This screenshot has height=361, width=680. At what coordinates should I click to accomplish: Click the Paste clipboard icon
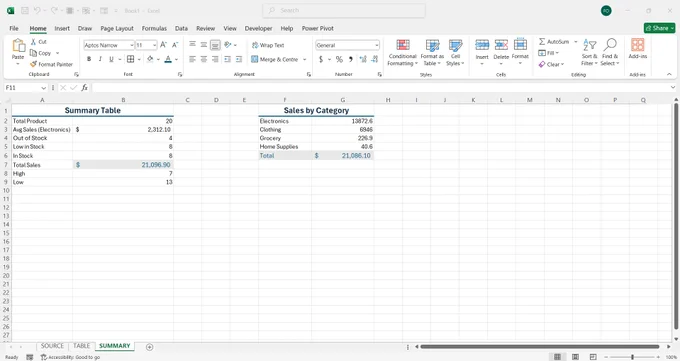point(18,45)
